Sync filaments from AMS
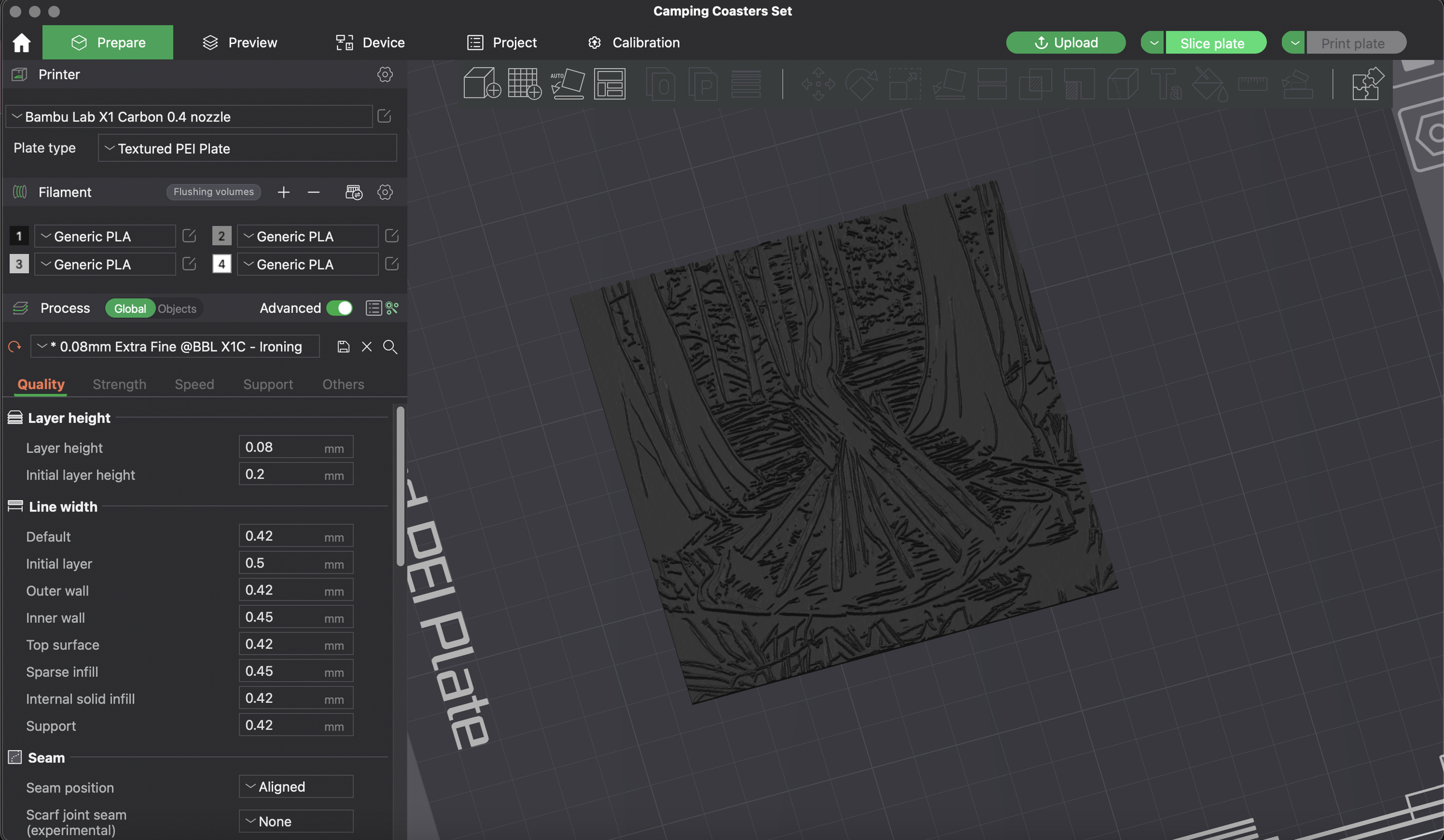1444x840 pixels. coord(354,192)
